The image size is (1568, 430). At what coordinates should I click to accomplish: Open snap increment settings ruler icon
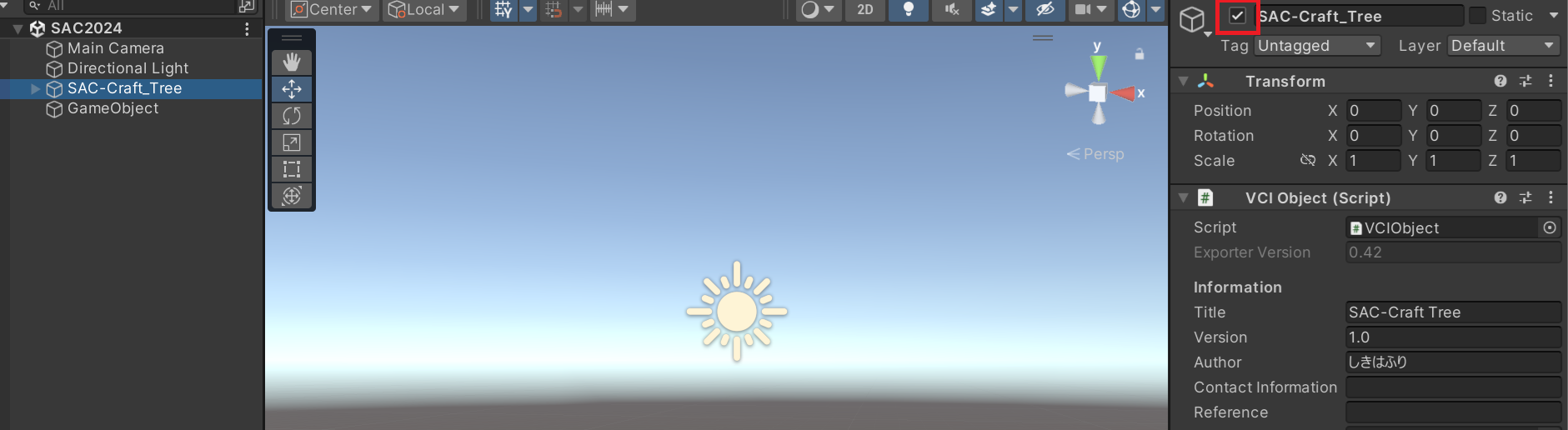[613, 10]
